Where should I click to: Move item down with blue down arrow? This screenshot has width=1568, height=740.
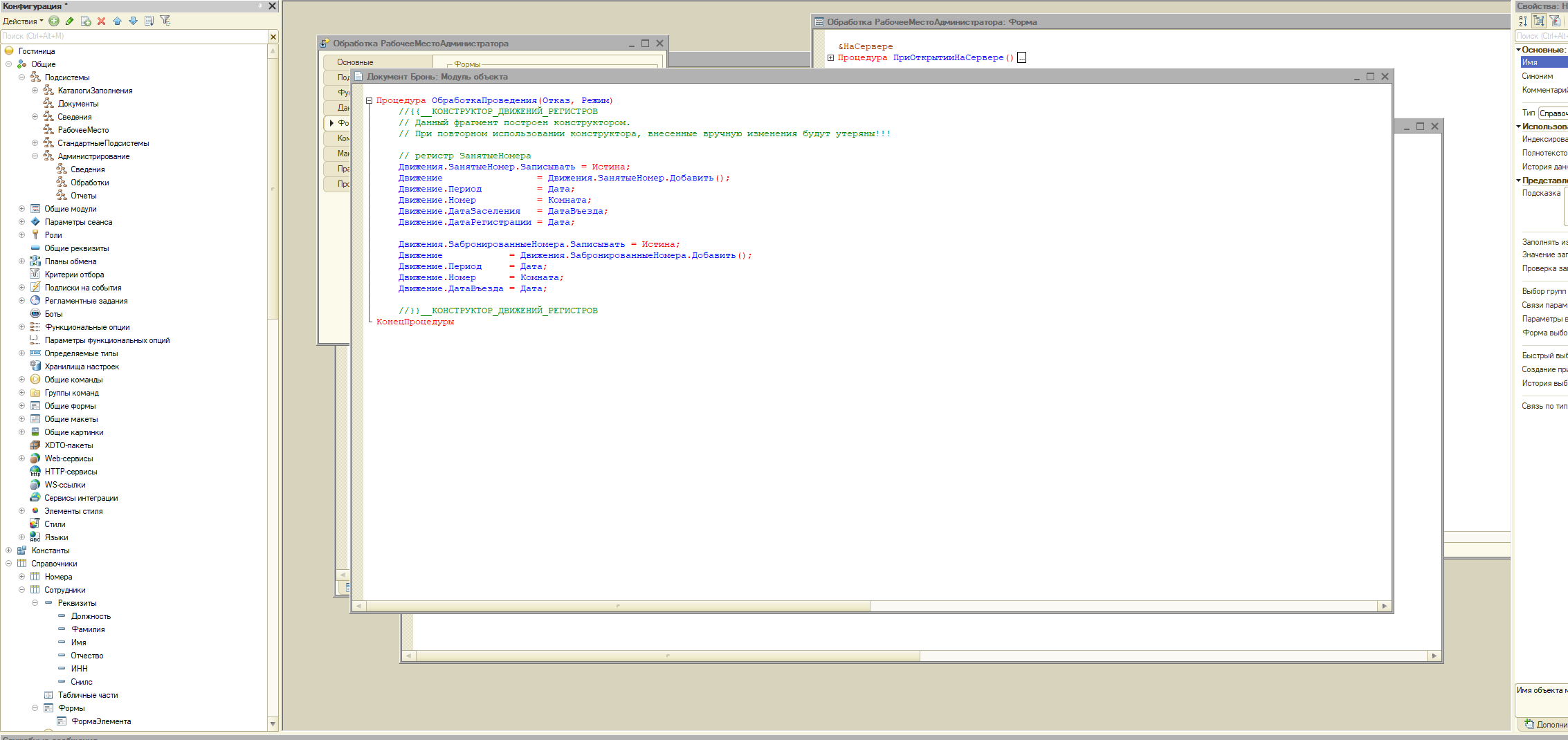pos(134,21)
